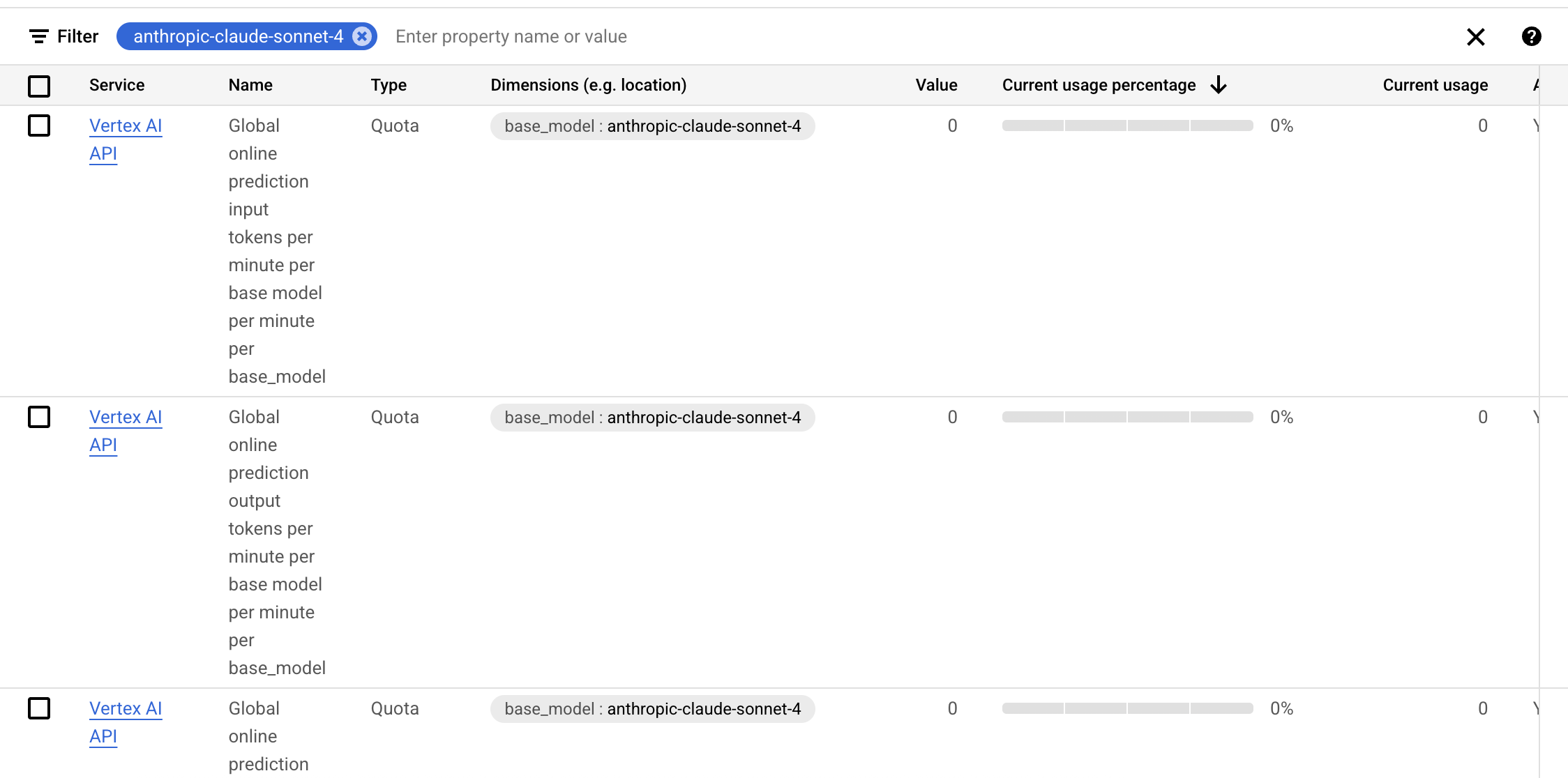Click the descending sort arrow icon
Viewport: 1568px width, 778px height.
1219,85
